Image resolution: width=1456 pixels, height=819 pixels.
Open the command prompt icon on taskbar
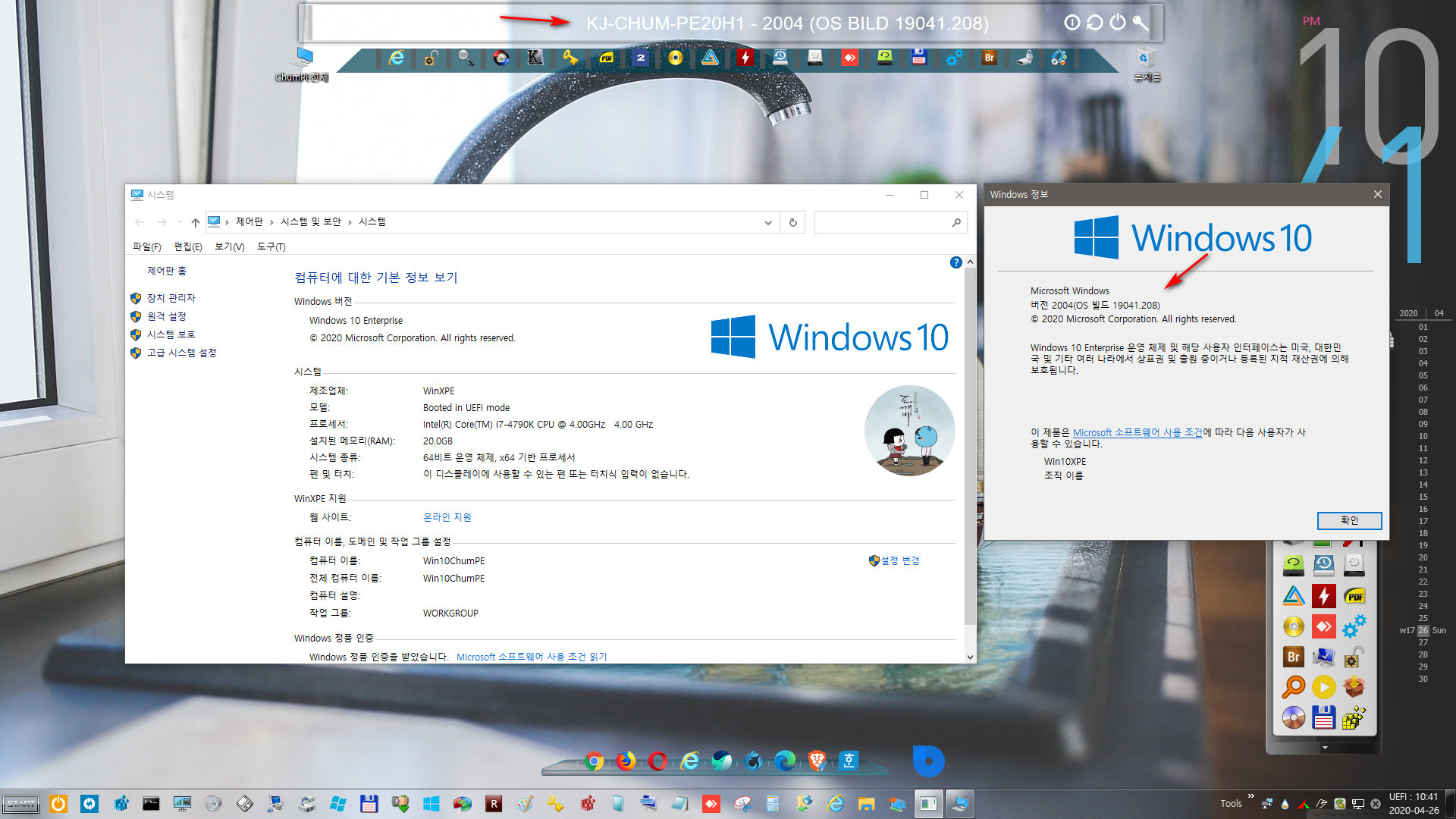point(151,803)
